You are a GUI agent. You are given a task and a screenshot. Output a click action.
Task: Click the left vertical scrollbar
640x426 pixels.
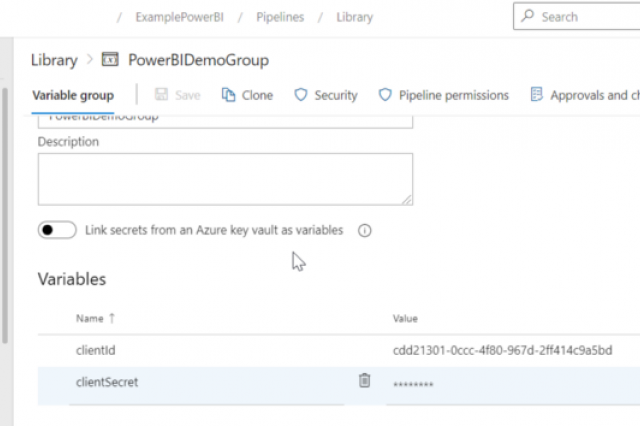5,215
